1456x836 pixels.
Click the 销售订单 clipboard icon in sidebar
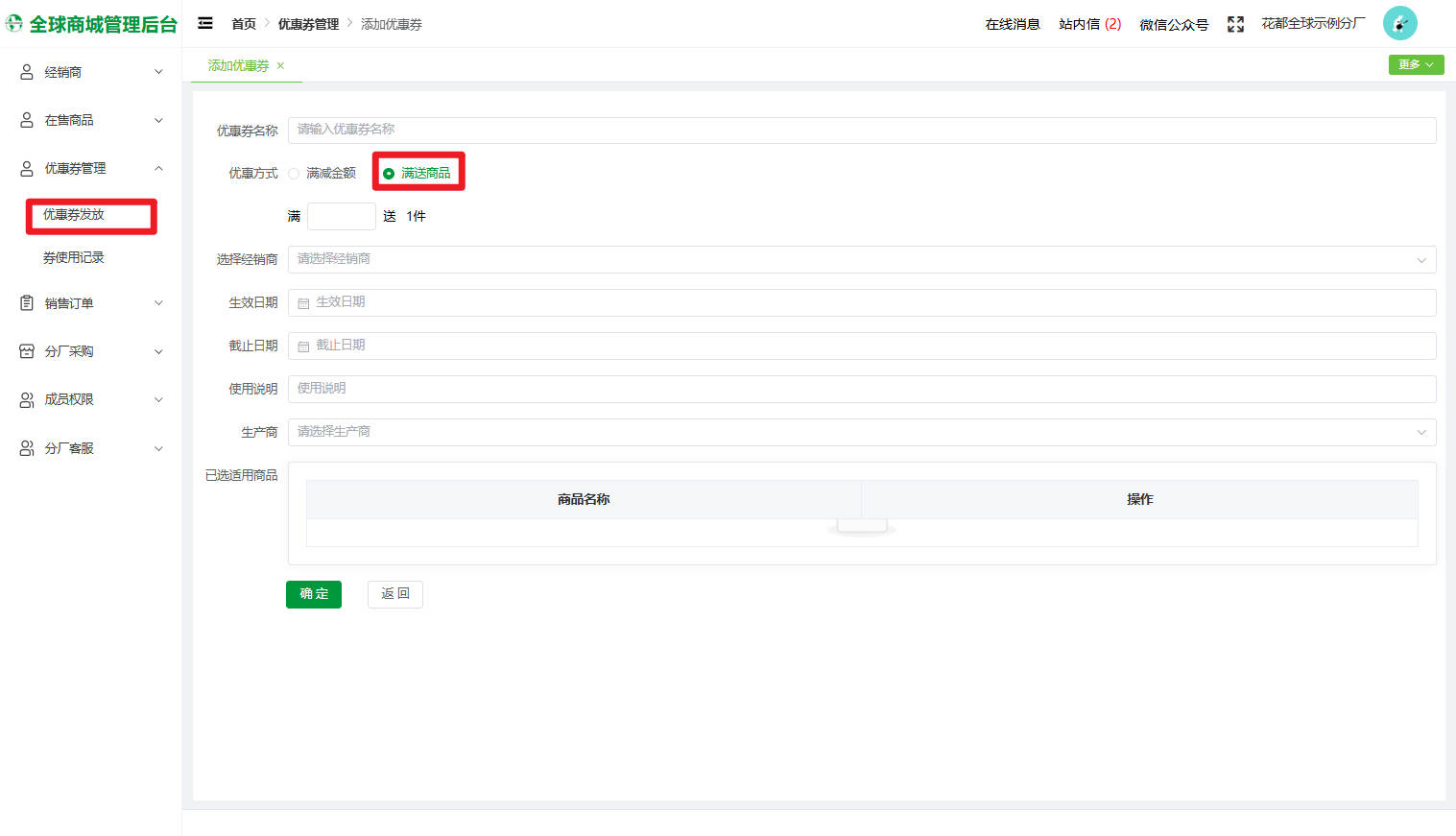click(x=27, y=303)
